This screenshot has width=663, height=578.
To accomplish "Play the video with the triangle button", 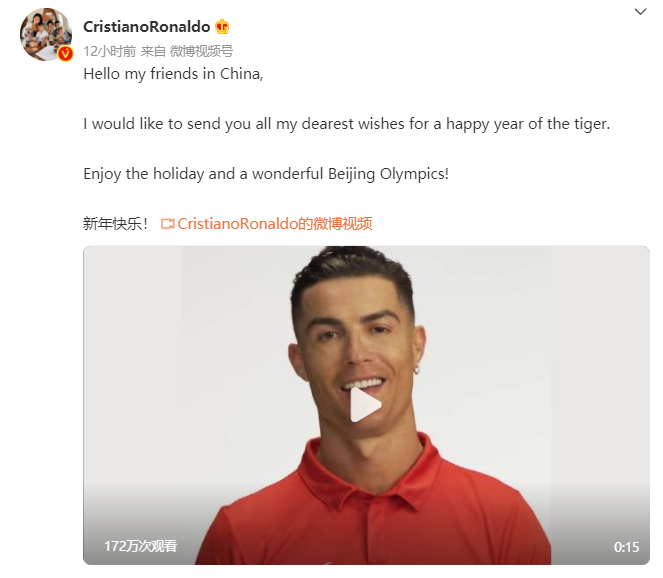I will [366, 405].
